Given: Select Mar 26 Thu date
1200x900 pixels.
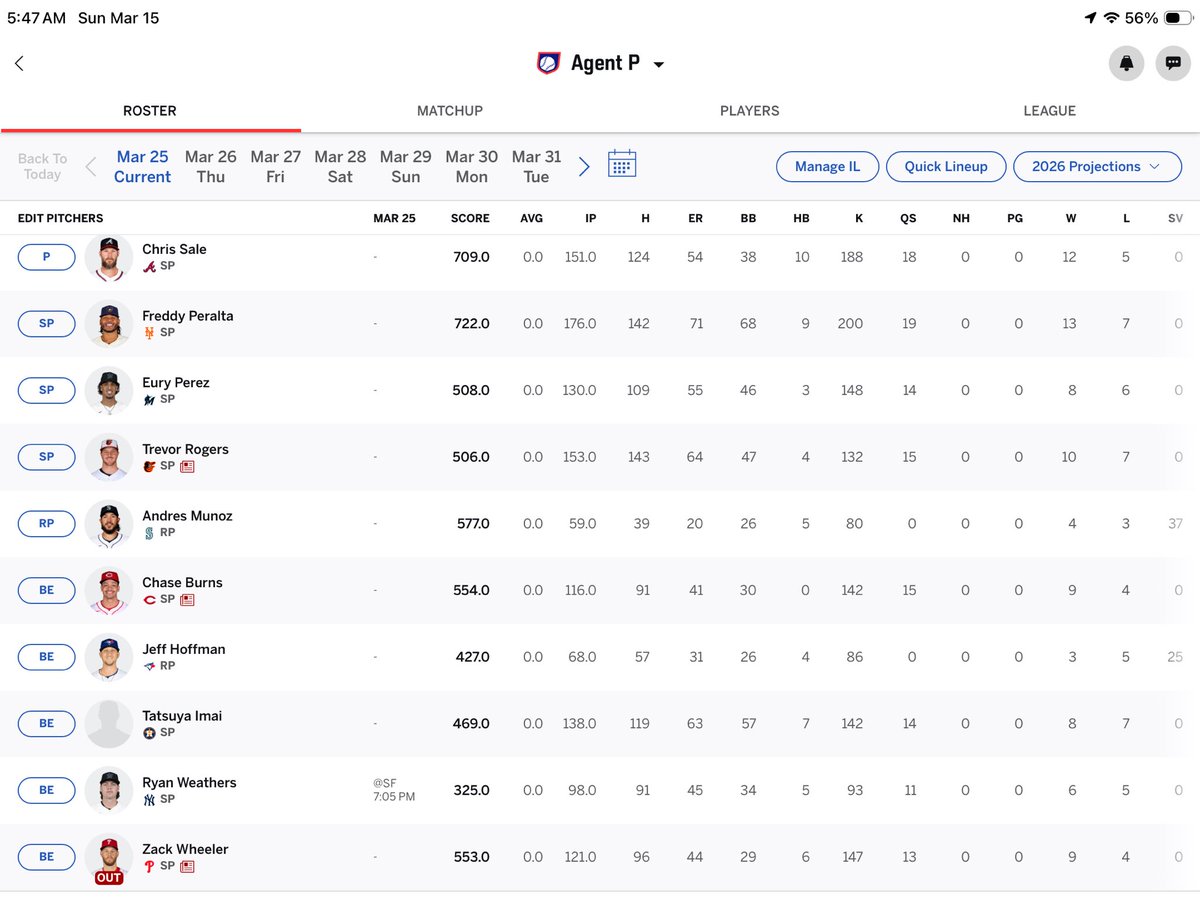Looking at the screenshot, I should pyautogui.click(x=211, y=166).
